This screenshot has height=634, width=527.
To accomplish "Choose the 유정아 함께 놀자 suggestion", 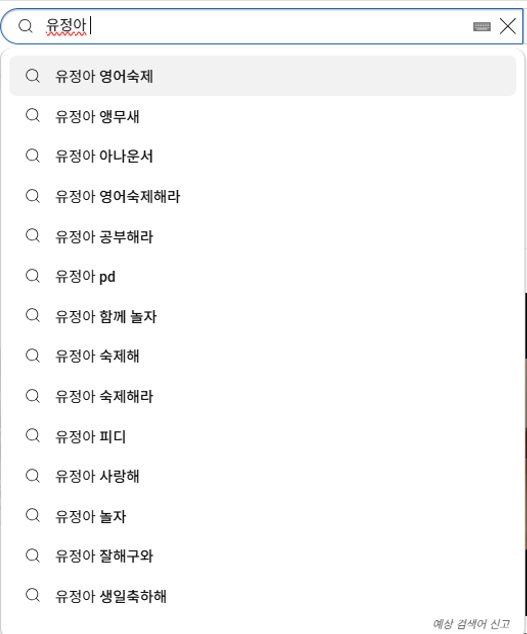I will (x=262, y=316).
